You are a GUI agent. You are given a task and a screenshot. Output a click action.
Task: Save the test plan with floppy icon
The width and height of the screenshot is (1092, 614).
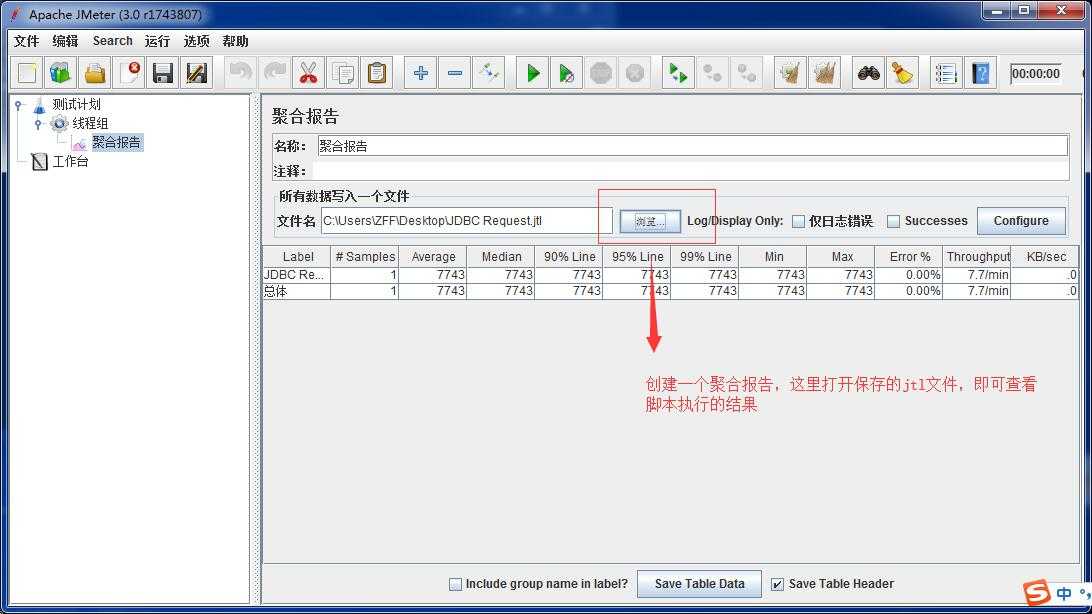(162, 72)
